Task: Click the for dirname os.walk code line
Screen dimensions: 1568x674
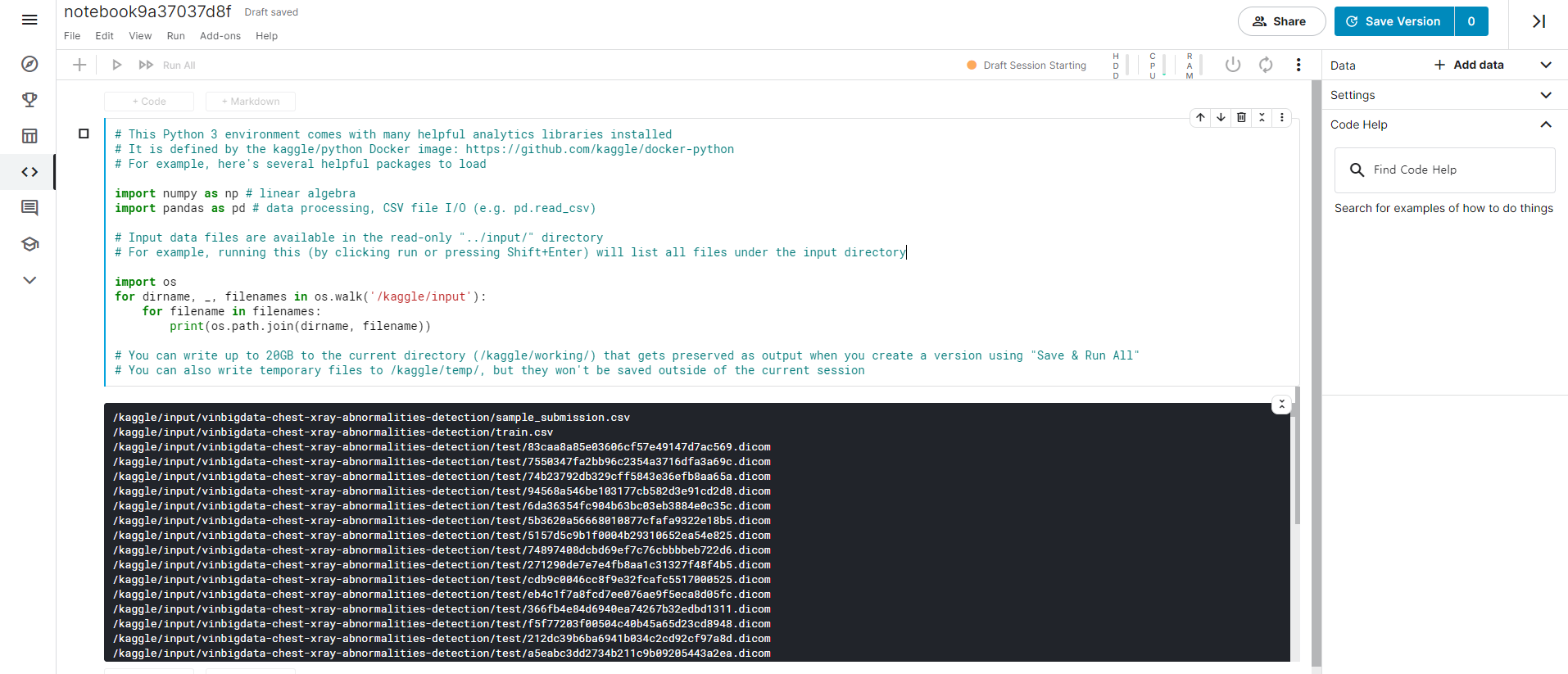Action: (x=301, y=296)
